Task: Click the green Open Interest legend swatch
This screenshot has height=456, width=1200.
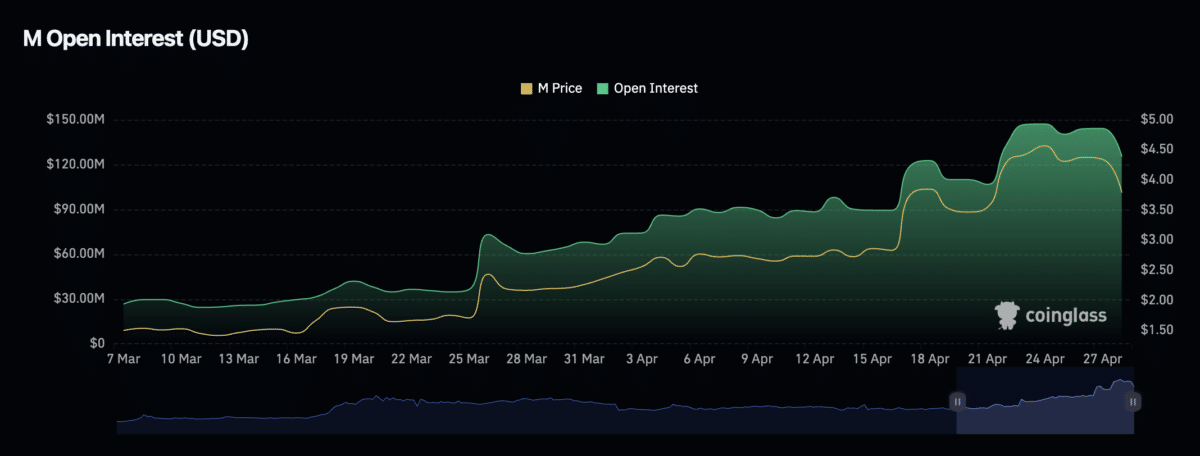Action: 603,88
